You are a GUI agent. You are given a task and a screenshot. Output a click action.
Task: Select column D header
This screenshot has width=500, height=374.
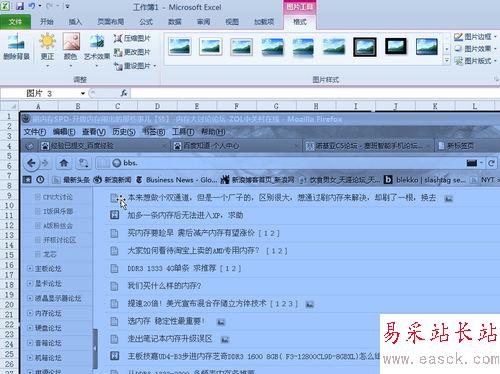[x=157, y=106]
